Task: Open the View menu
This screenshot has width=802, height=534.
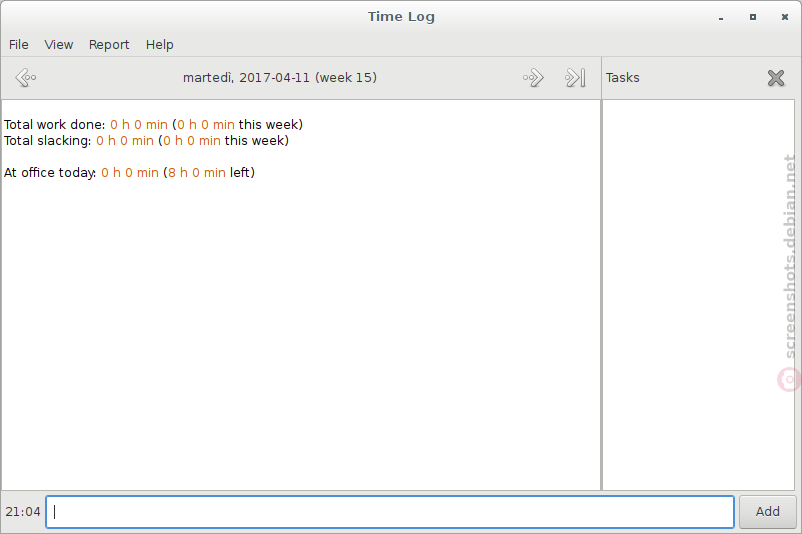Action: coord(59,45)
